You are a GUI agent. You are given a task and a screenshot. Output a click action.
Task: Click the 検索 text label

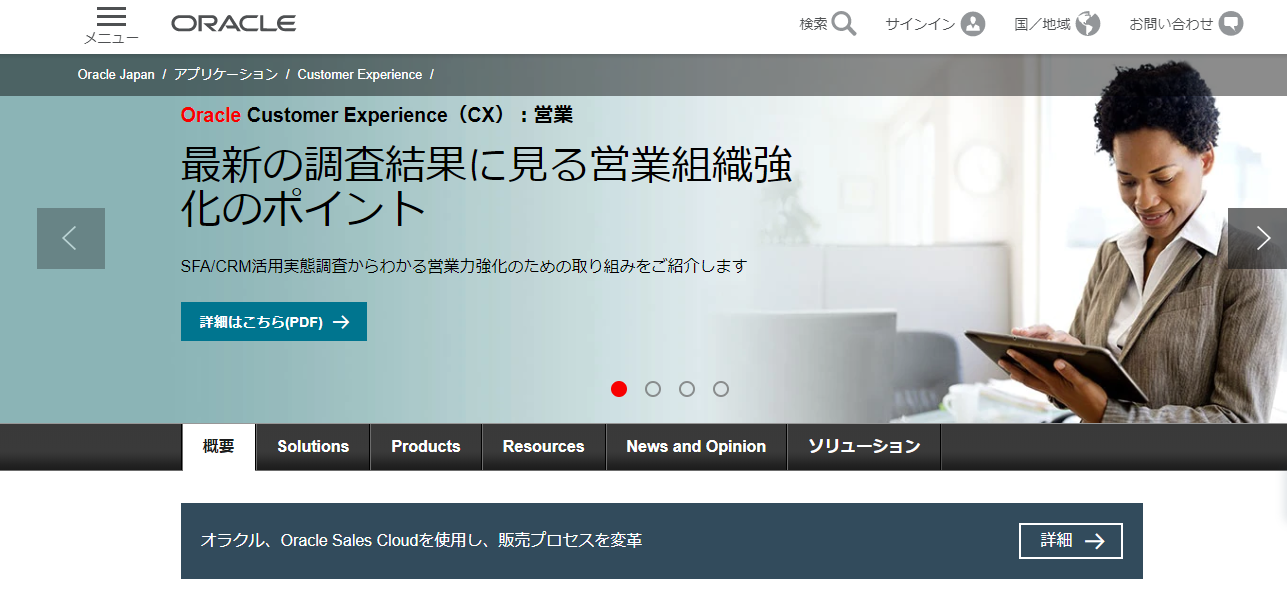(x=813, y=24)
